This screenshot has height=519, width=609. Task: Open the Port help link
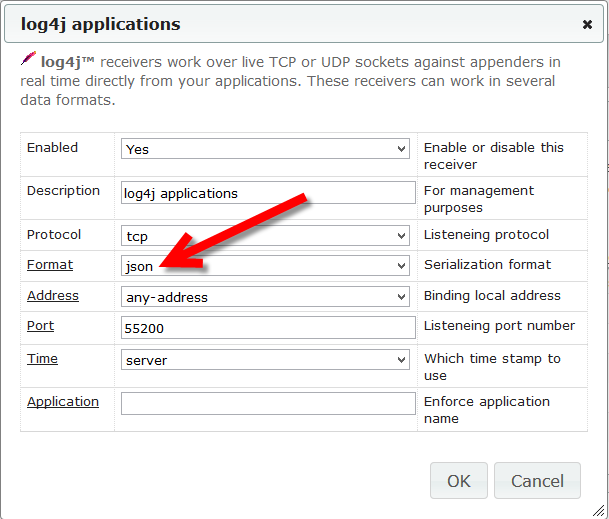(40, 326)
